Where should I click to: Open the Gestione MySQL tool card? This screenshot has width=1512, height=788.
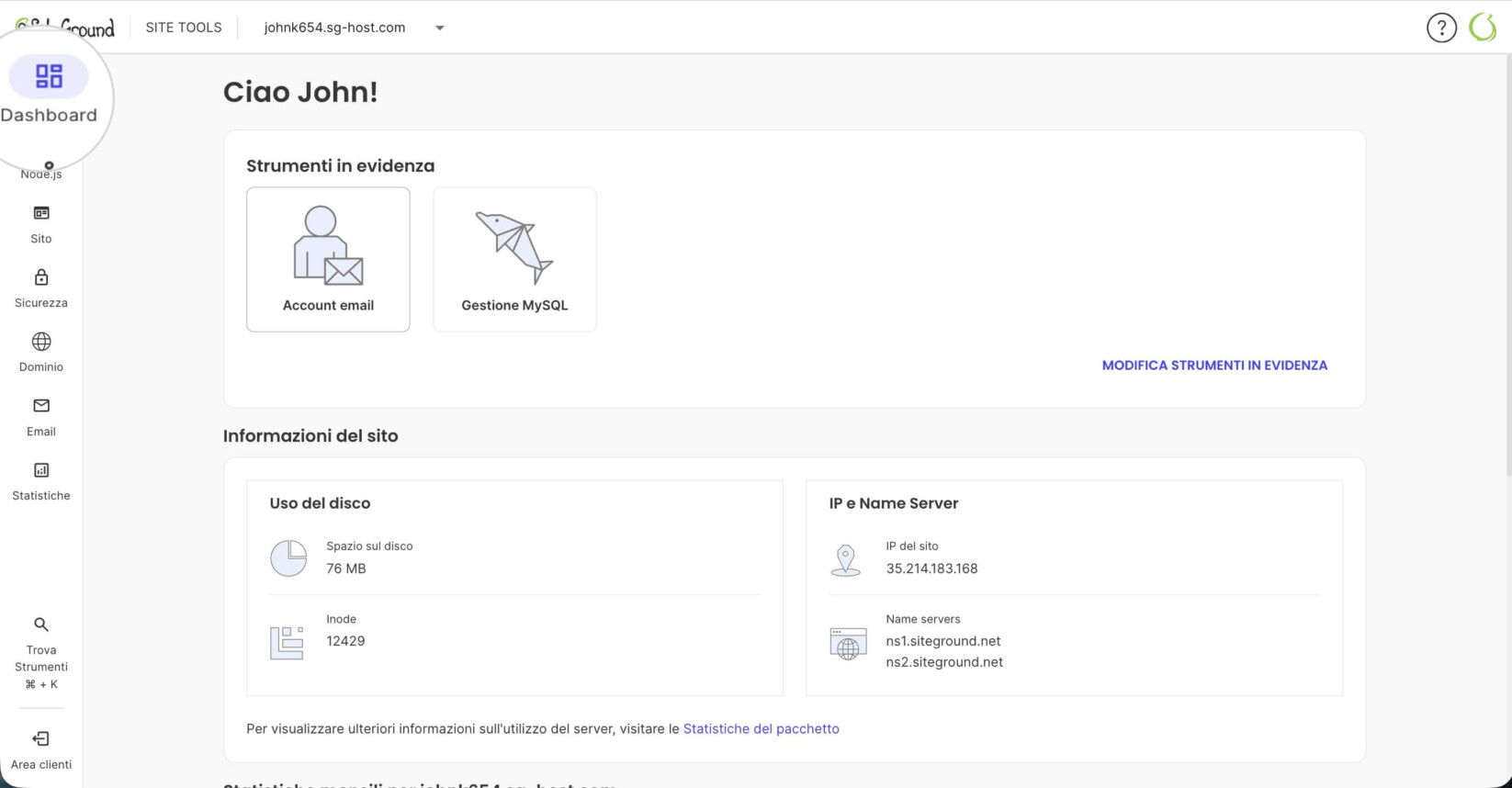coord(514,259)
